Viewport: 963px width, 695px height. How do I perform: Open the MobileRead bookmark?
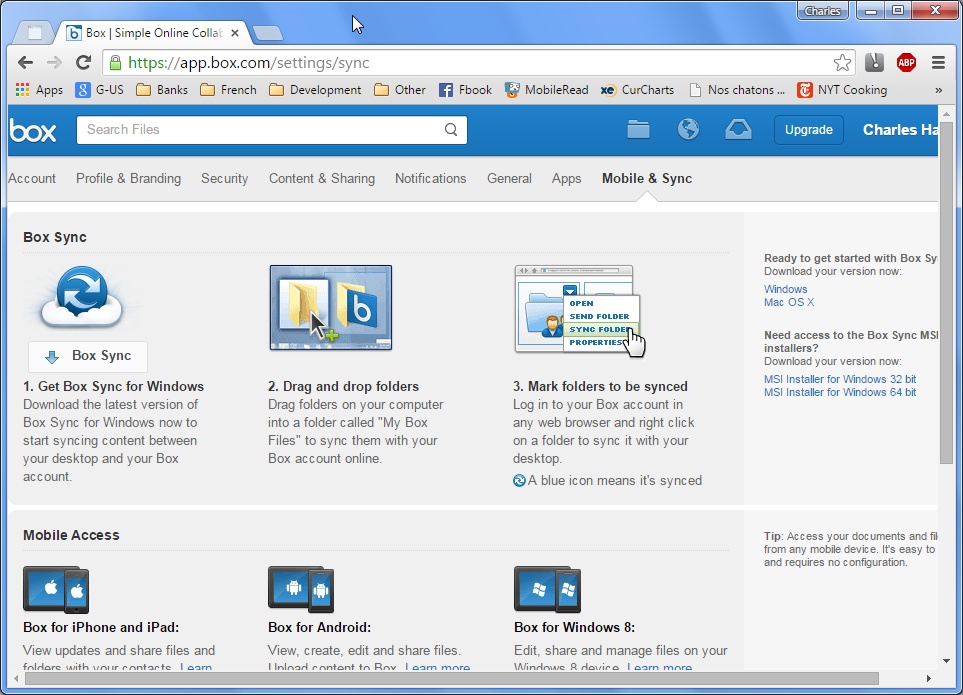point(547,90)
